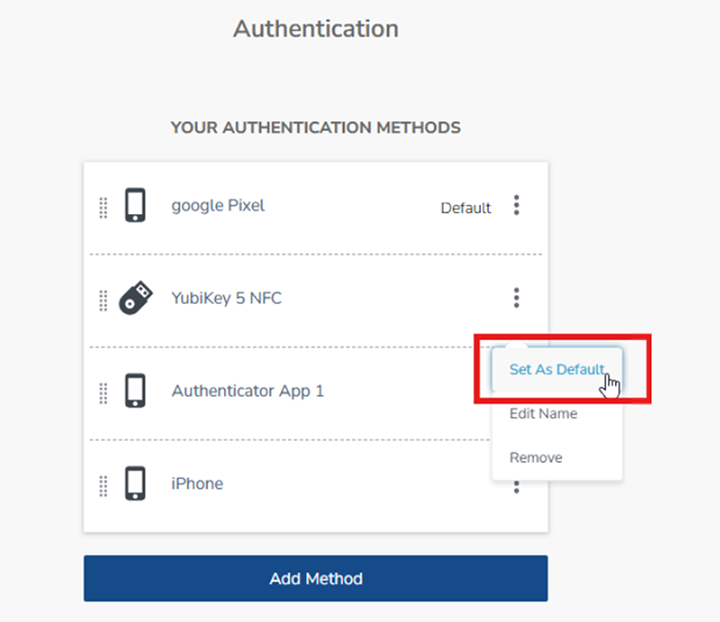The image size is (720, 622).
Task: Choose Set As Default from the menu
Action: point(556,370)
